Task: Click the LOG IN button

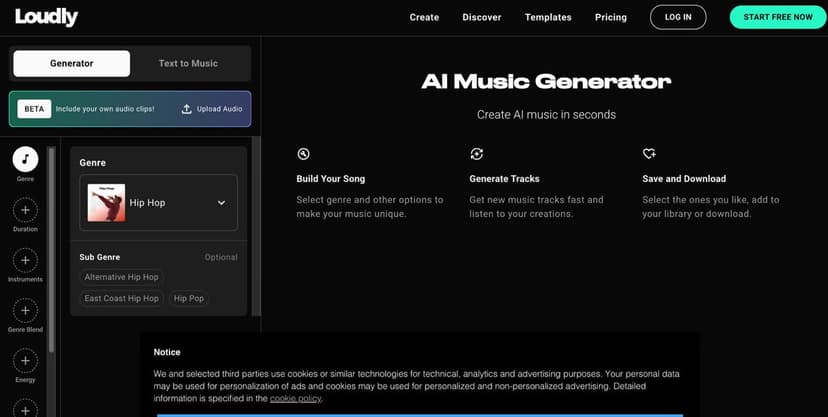Action: click(x=678, y=17)
